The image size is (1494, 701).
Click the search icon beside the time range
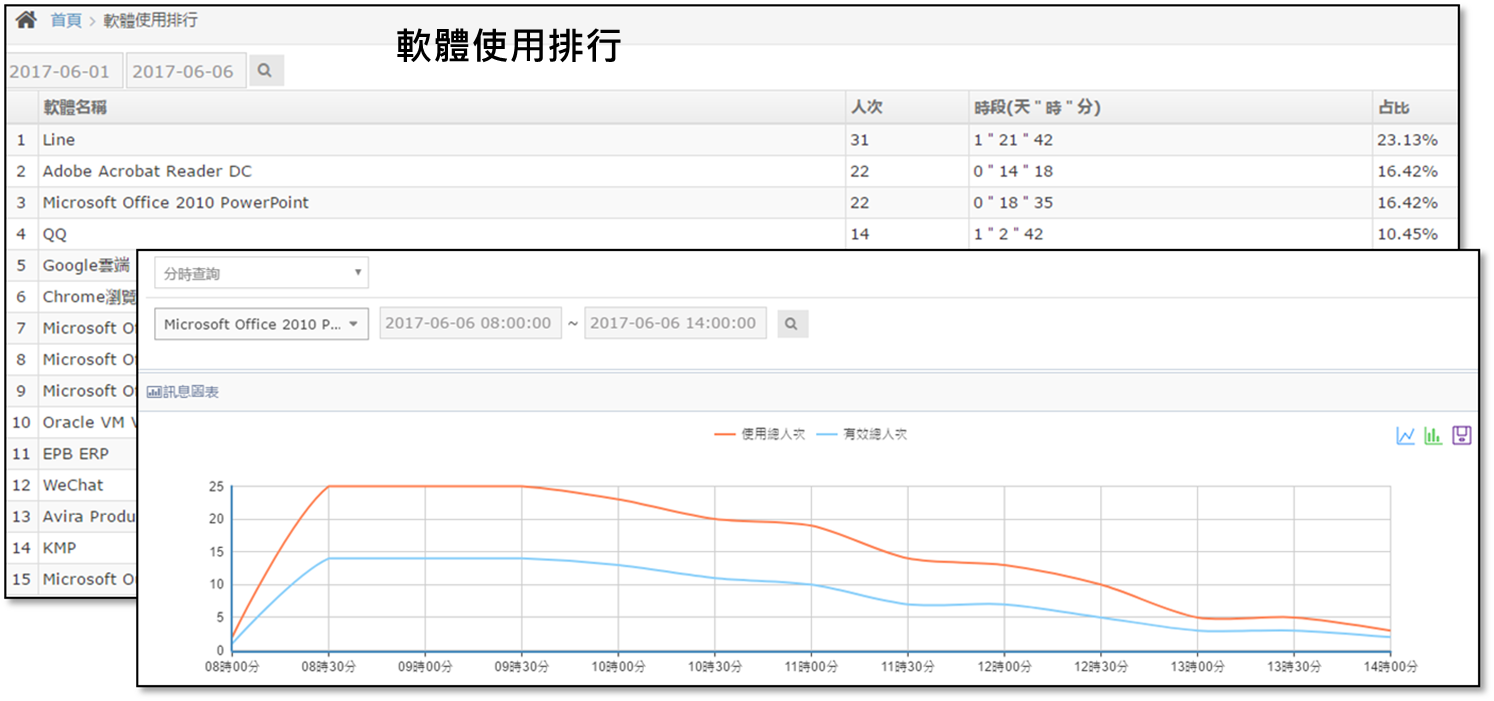pyautogui.click(x=792, y=324)
